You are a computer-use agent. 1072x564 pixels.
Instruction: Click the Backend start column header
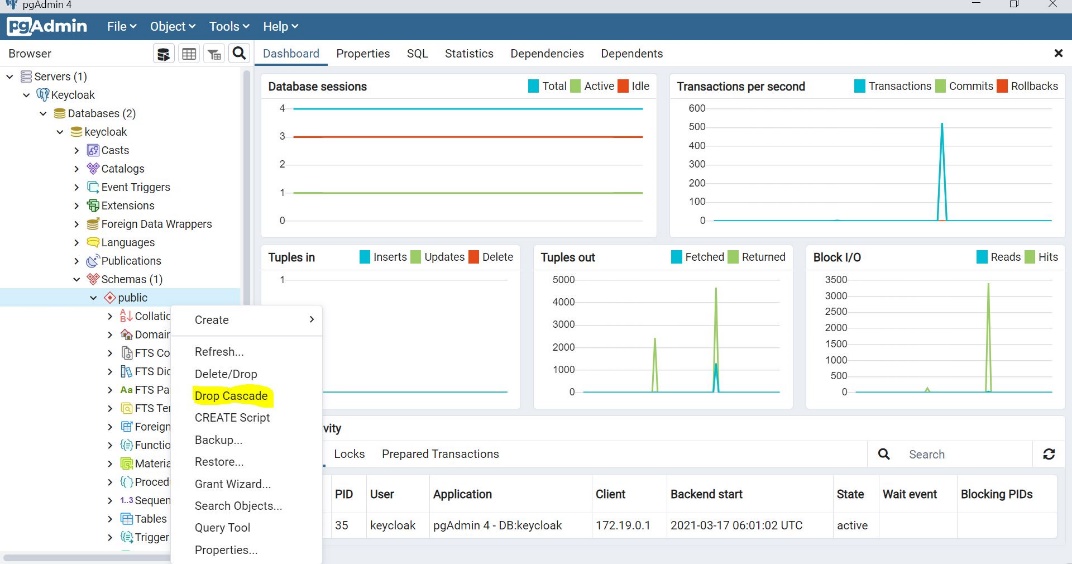(706, 494)
